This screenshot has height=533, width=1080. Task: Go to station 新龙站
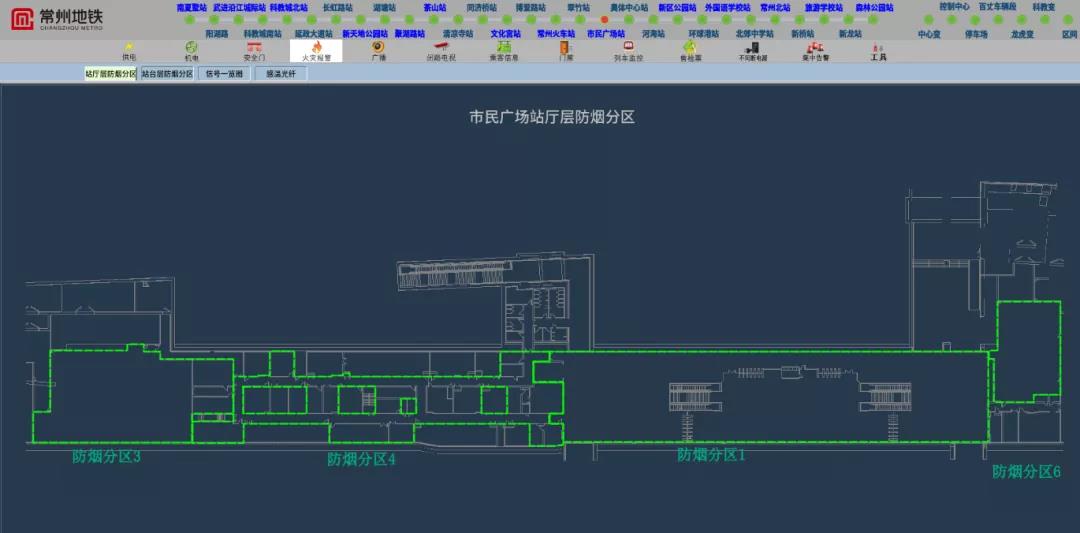click(x=850, y=33)
